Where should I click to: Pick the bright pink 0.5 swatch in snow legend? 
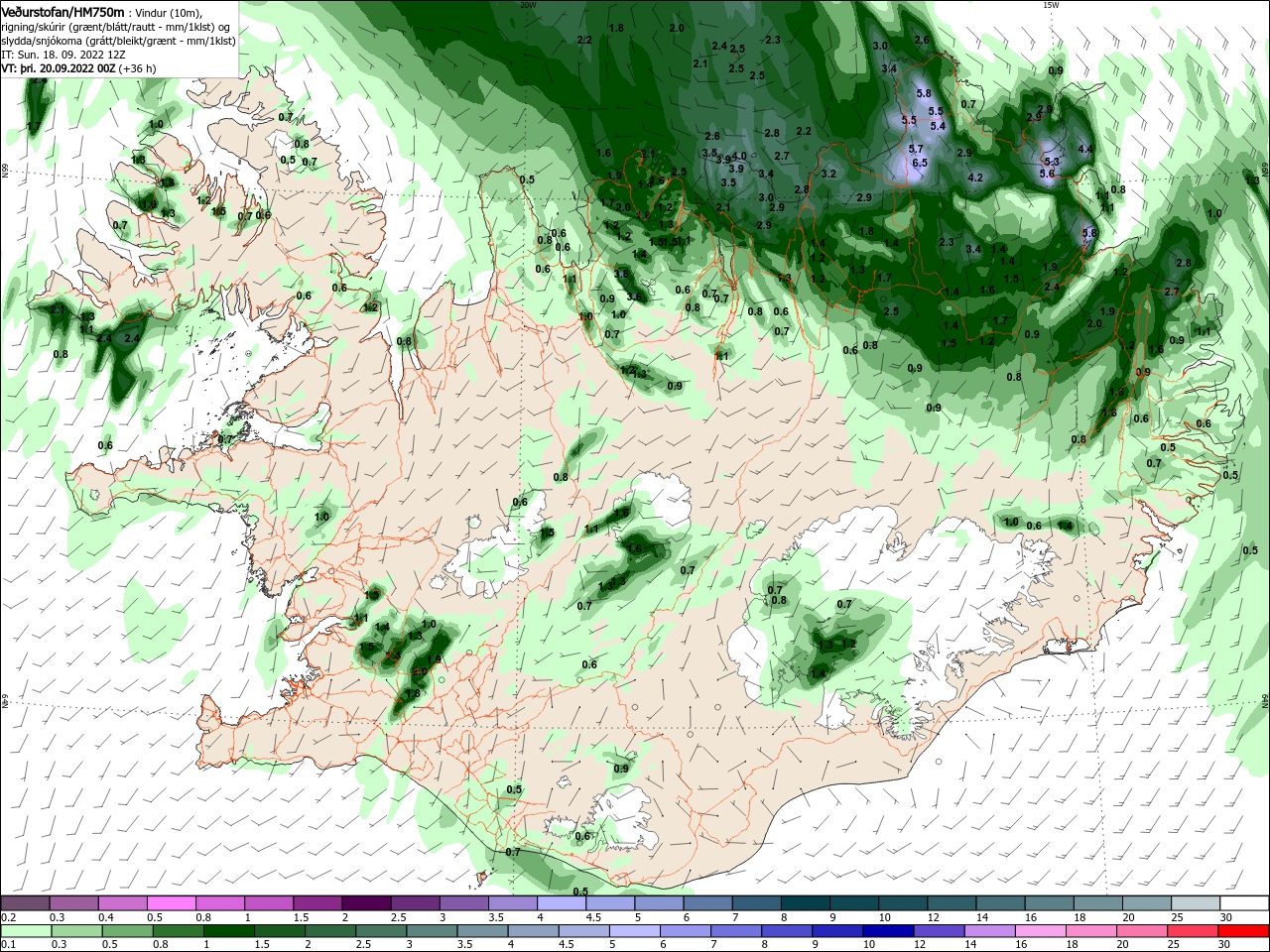tap(171, 903)
